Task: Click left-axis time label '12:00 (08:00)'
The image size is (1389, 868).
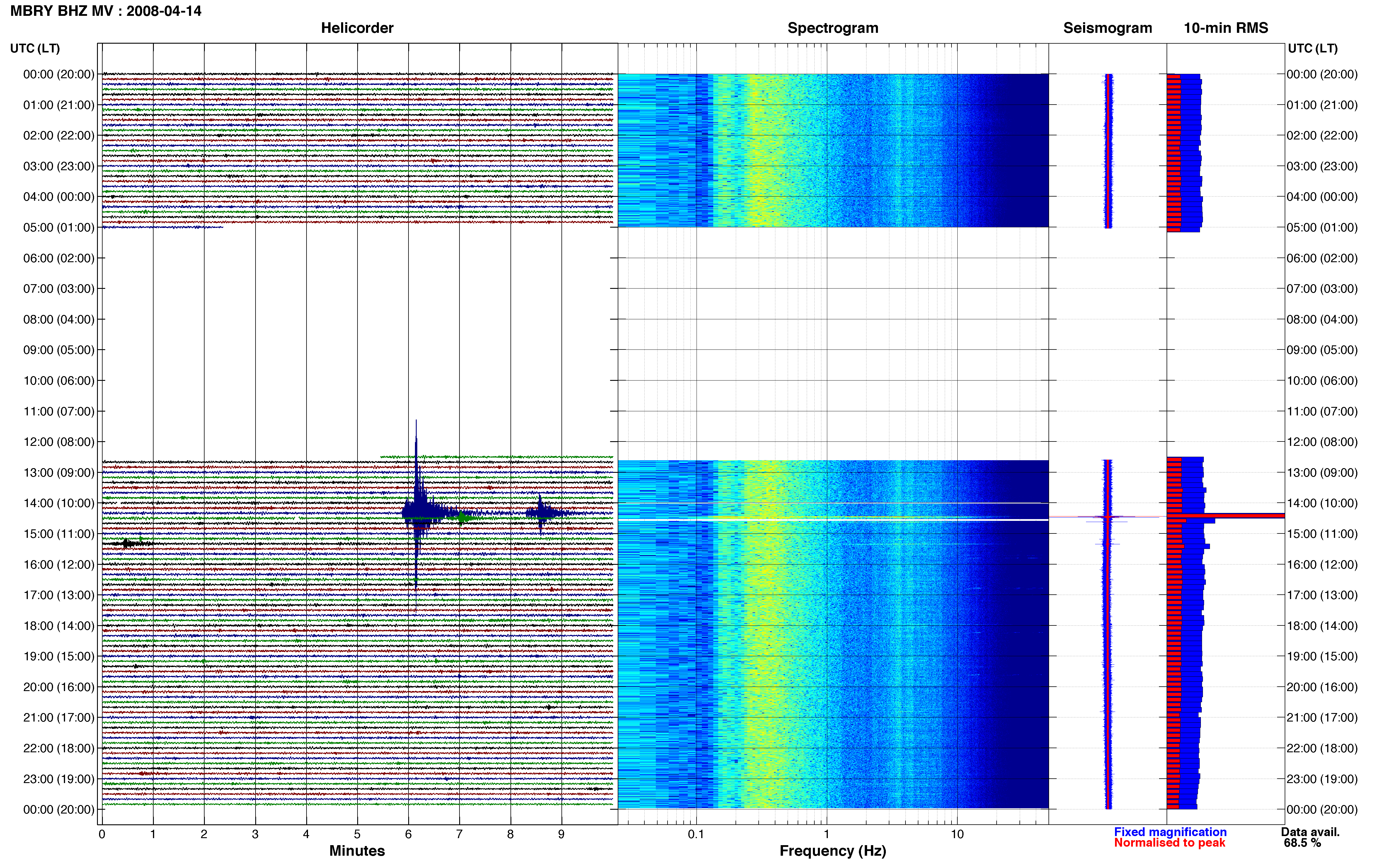Action: point(59,442)
